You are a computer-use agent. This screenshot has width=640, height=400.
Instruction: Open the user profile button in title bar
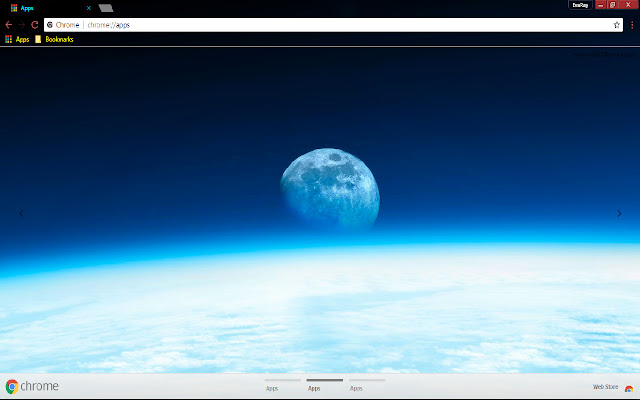(580, 5)
